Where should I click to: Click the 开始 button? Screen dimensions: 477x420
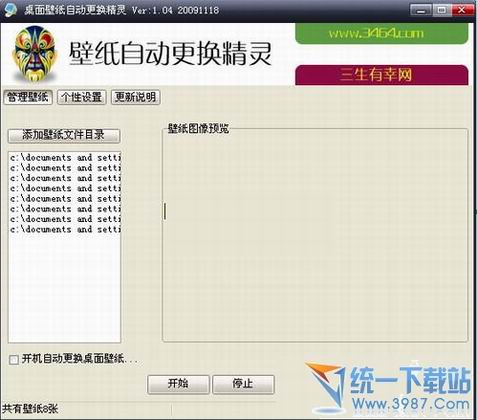178,384
